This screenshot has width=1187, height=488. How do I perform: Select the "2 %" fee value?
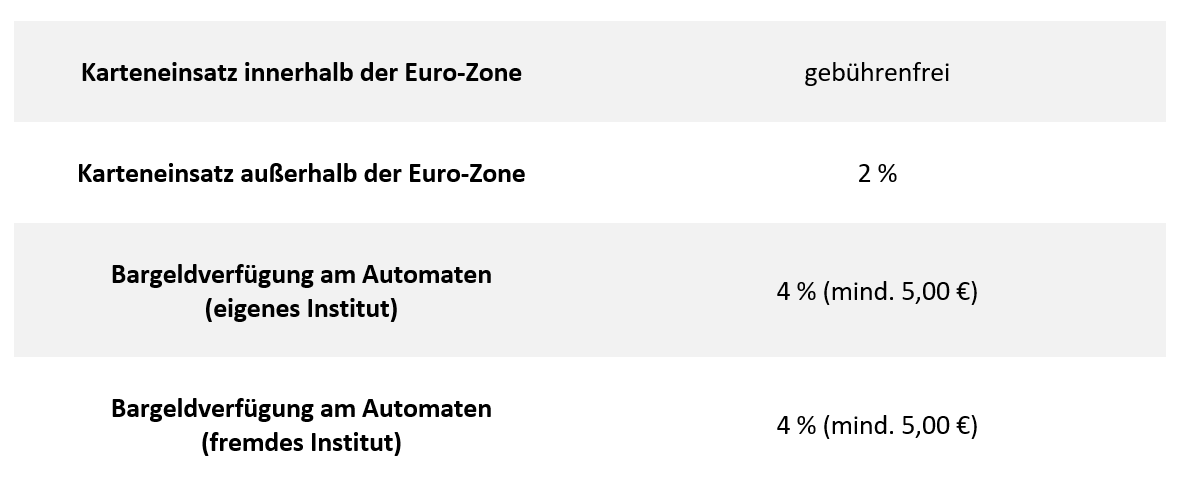pos(877,174)
